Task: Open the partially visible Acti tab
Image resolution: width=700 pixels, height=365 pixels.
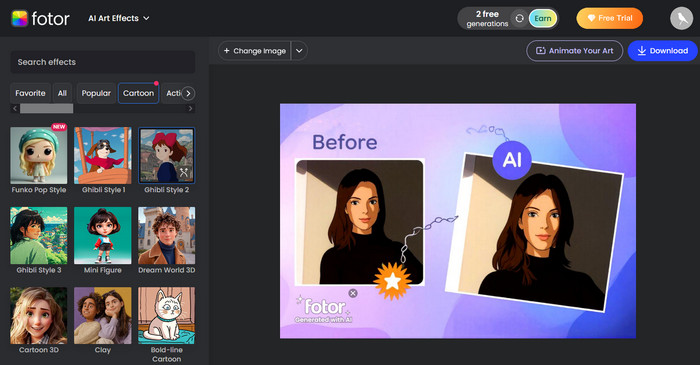Action: point(172,93)
